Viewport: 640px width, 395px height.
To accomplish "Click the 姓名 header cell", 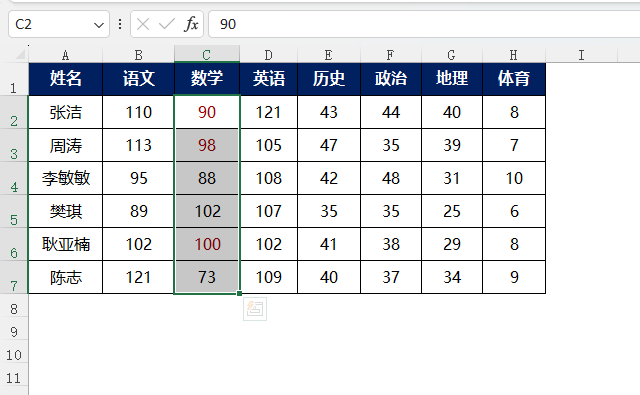I will 65,79.
